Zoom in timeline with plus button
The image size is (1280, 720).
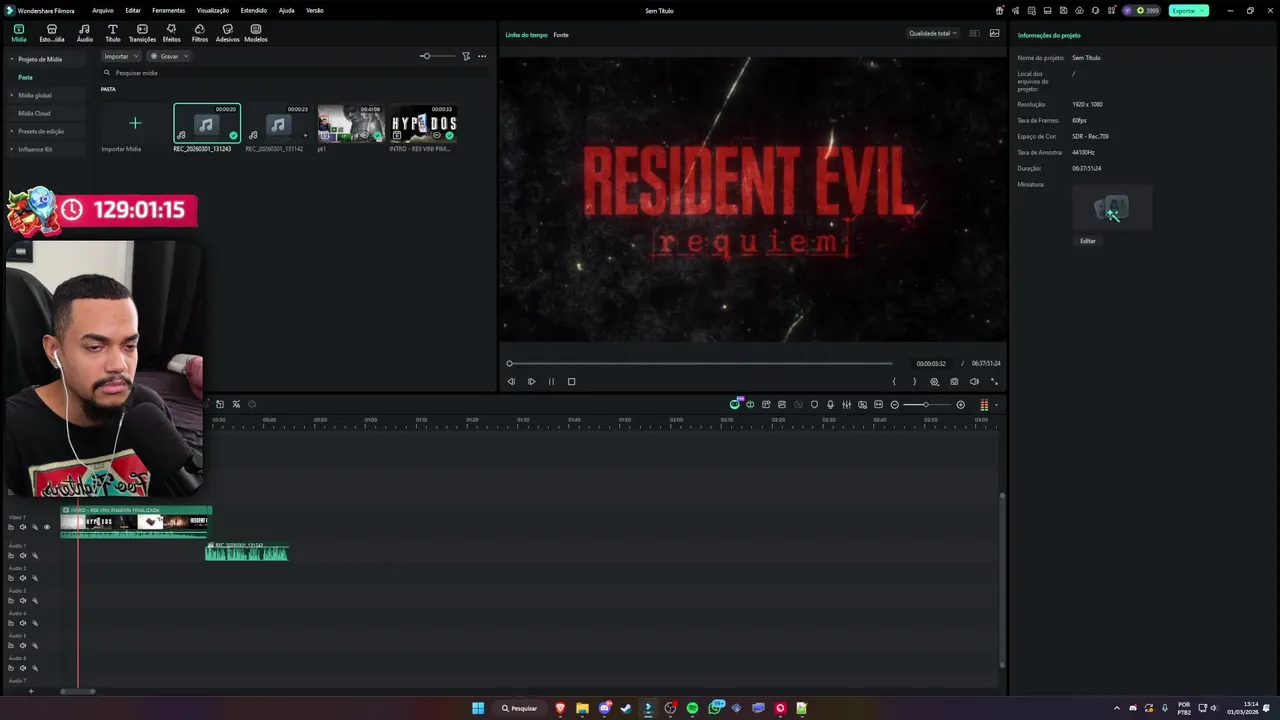(x=961, y=404)
